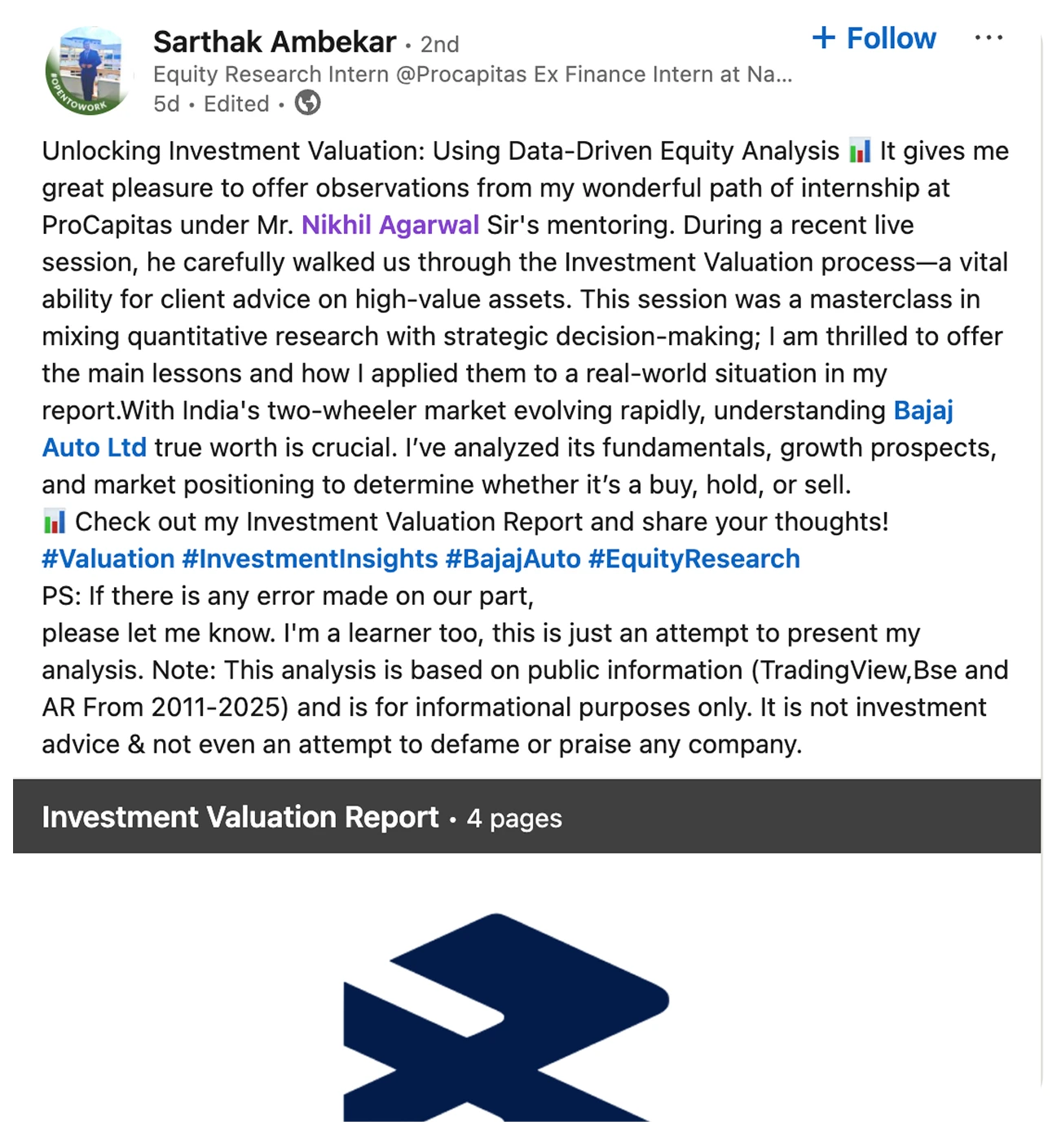Click the bar chart emoji before Check out

(x=55, y=521)
